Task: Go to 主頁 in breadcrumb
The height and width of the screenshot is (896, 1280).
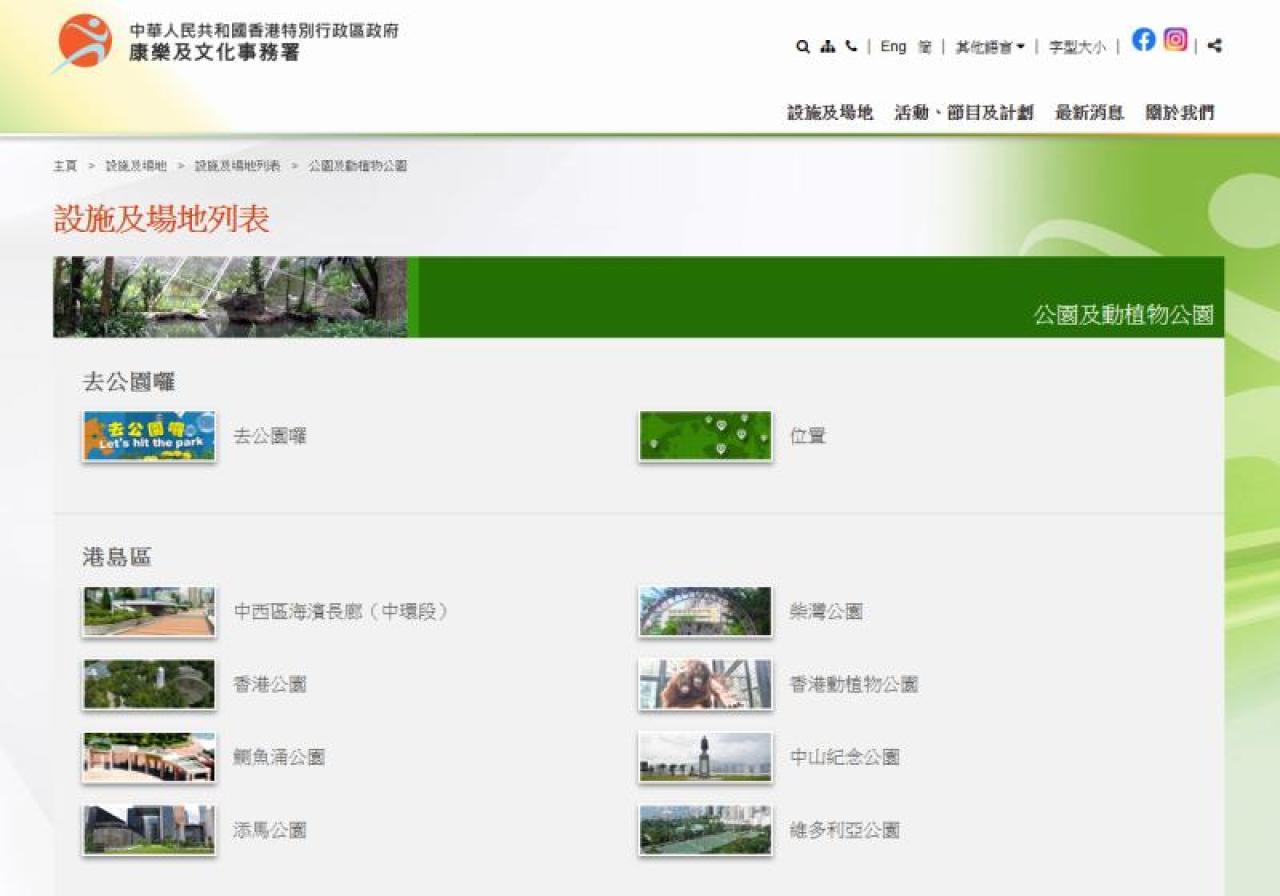Action: [65, 166]
